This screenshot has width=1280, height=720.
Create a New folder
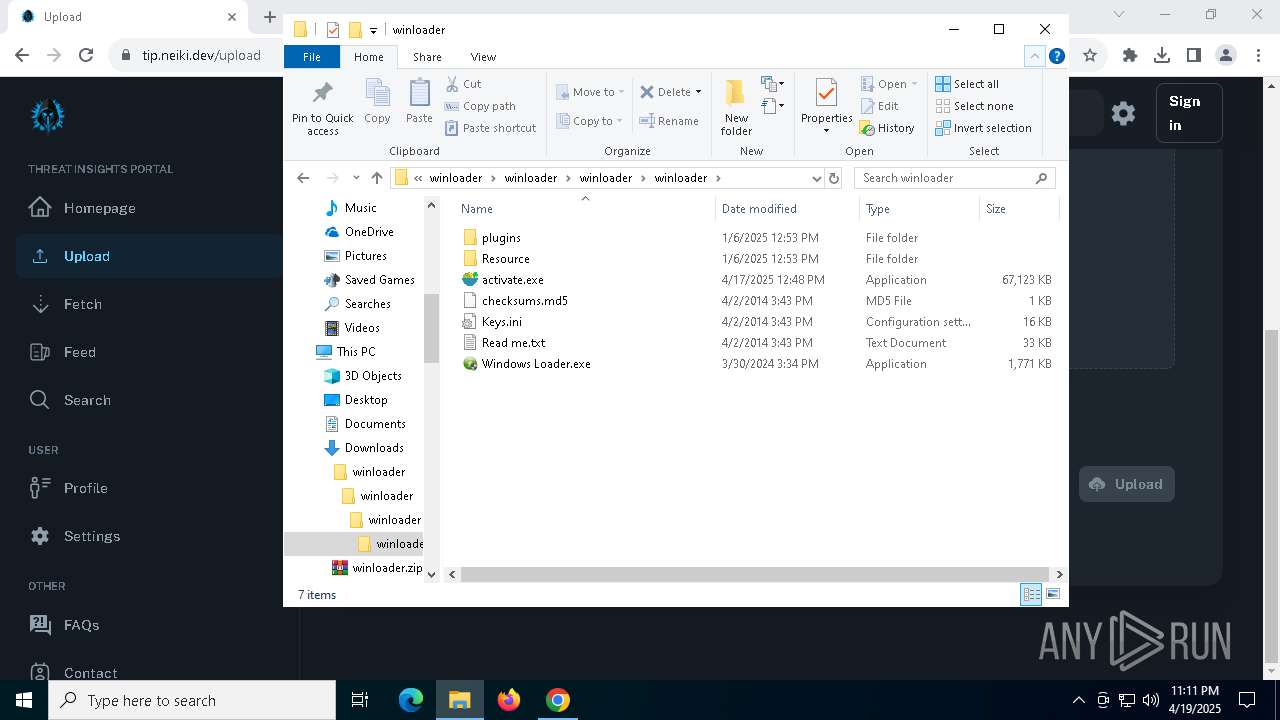coord(736,108)
